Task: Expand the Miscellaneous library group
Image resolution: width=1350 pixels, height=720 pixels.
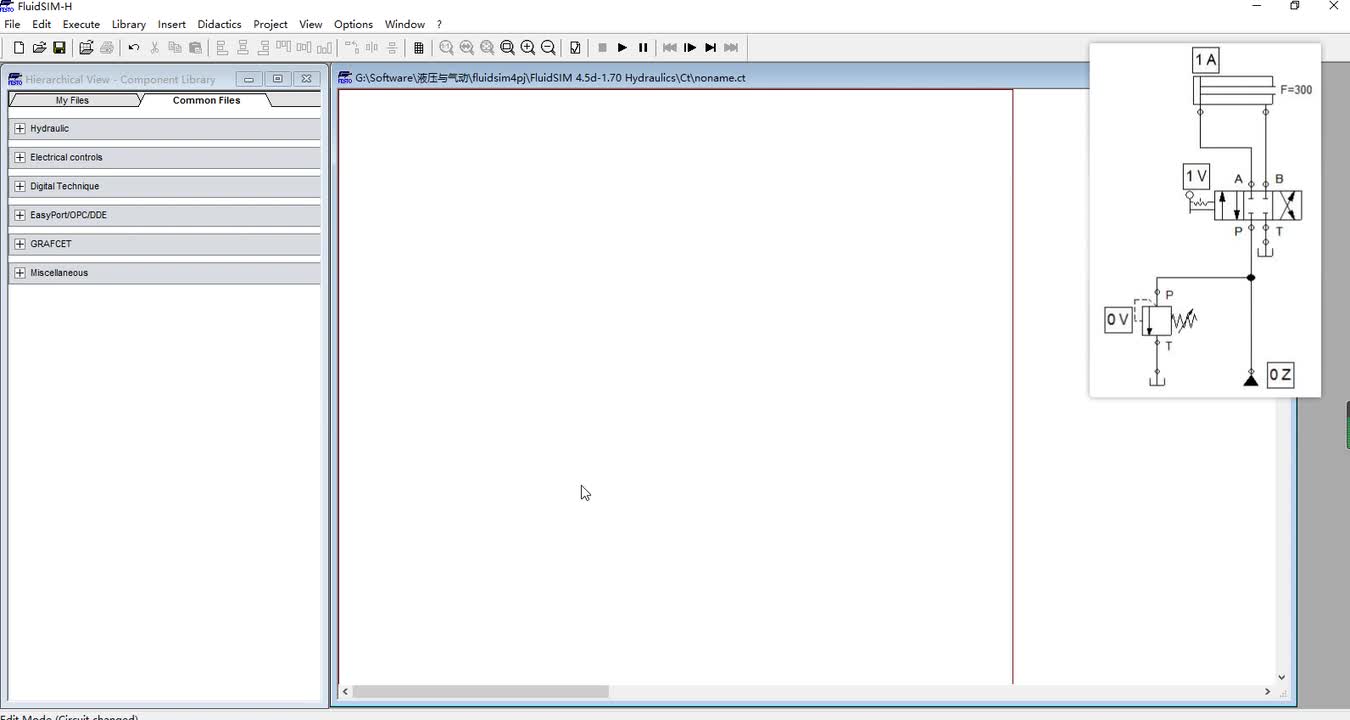Action: click(x=20, y=273)
